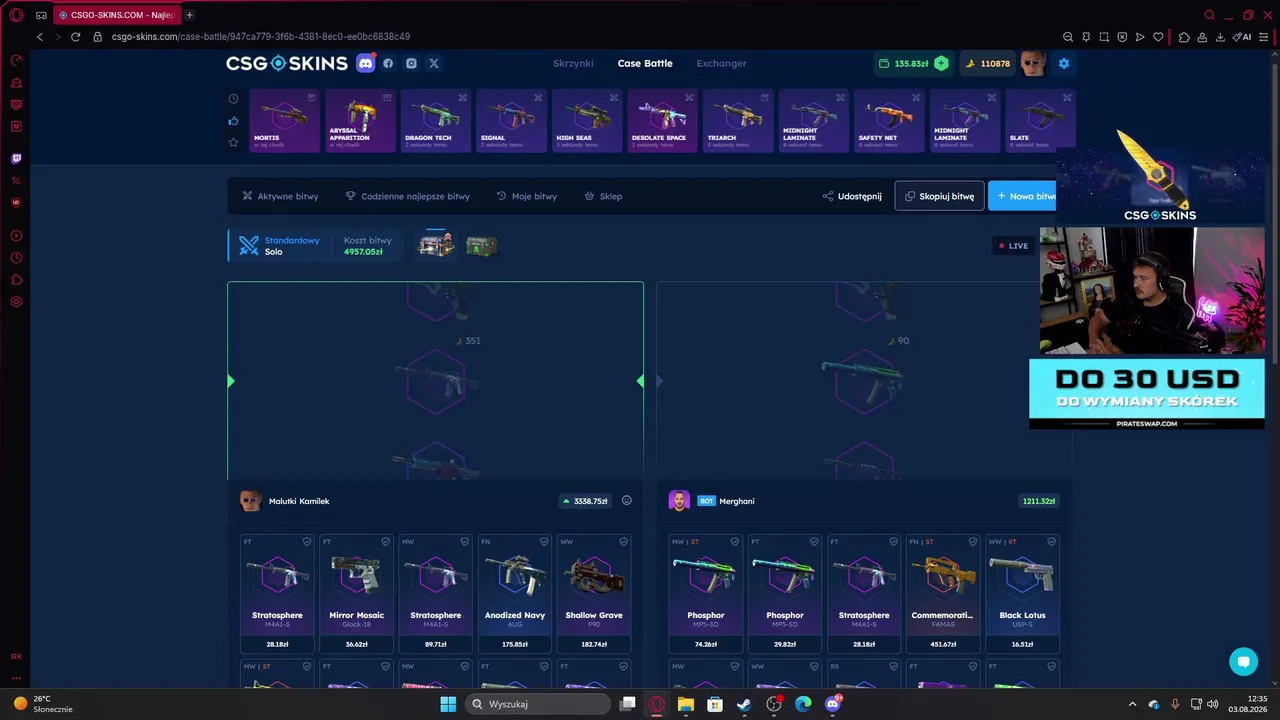Show best drops with the thumbs-up icon
This screenshot has width=1280, height=720.
click(x=233, y=121)
